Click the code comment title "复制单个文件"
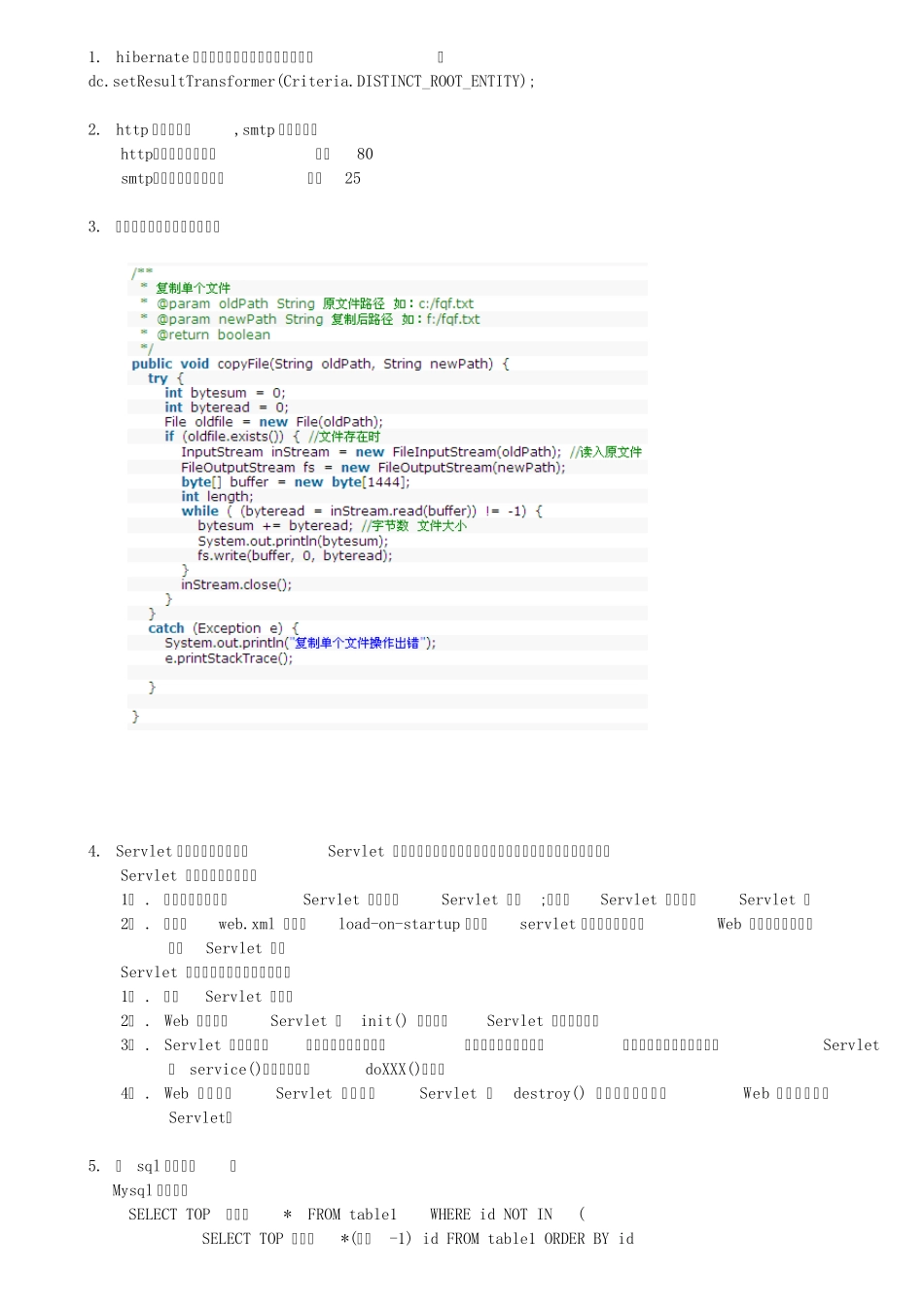924x1307 pixels. (193, 288)
